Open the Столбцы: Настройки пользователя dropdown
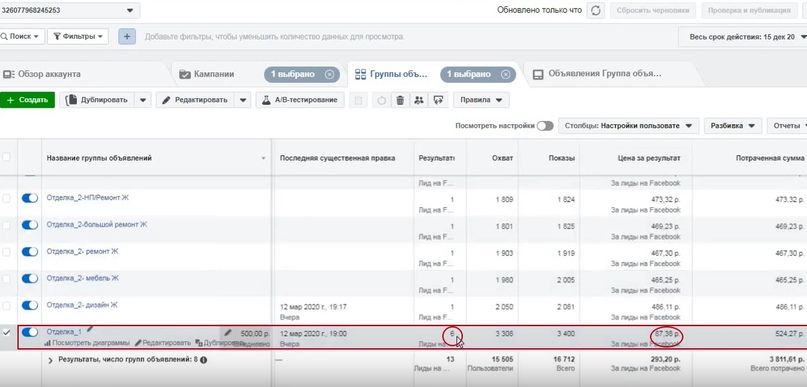The height and width of the screenshot is (387, 807). 628,126
